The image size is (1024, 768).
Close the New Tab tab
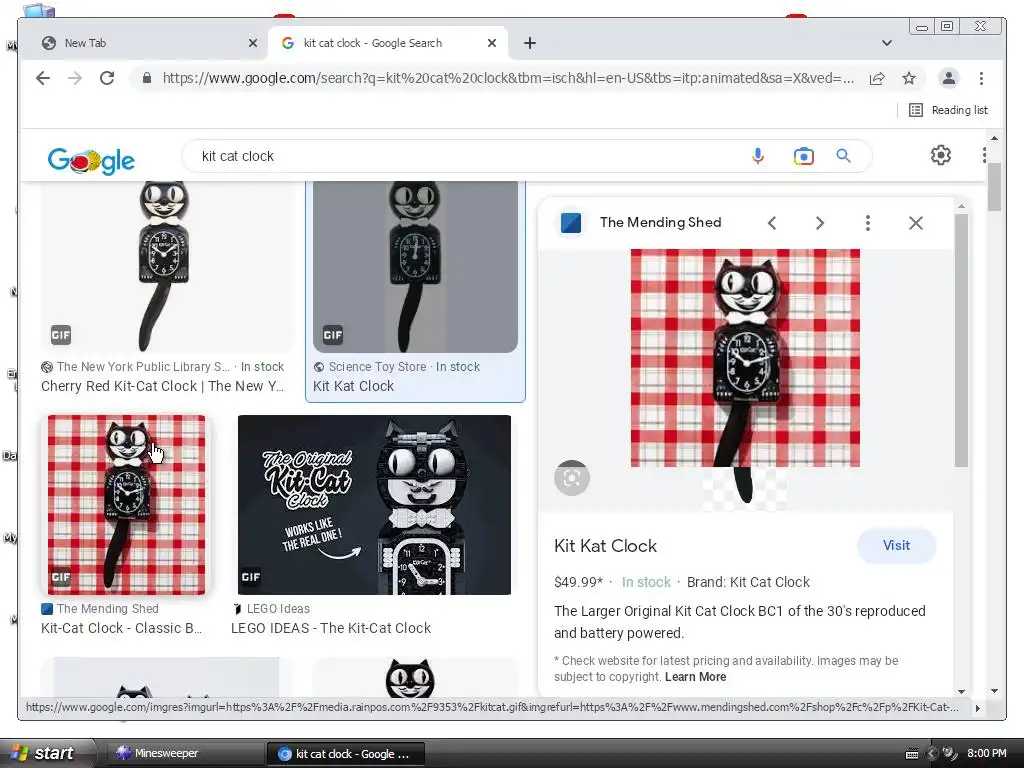(x=253, y=43)
